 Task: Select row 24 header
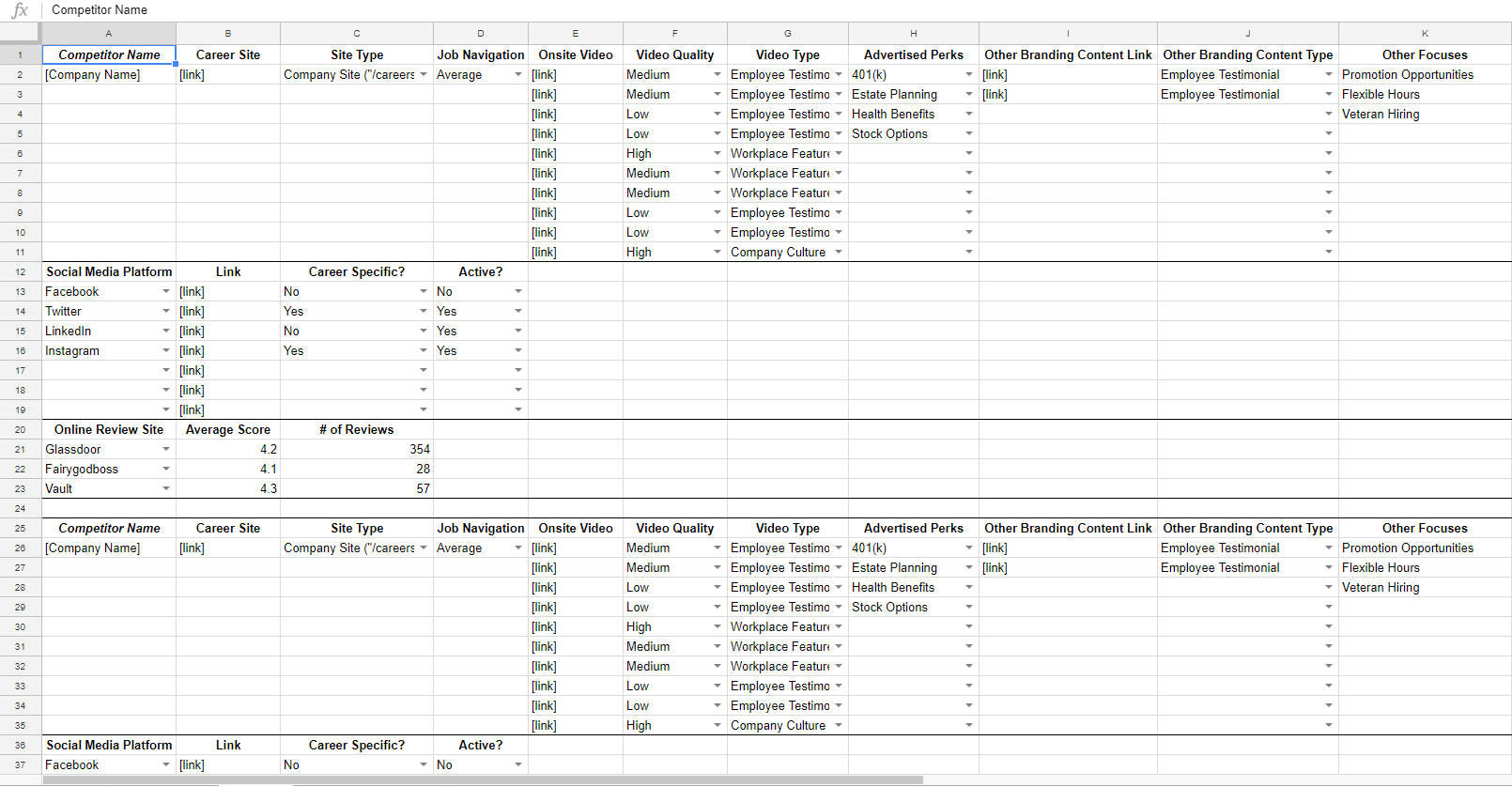pos(21,508)
